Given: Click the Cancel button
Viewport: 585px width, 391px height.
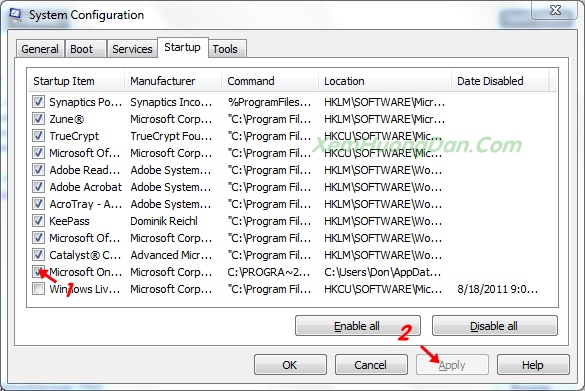Looking at the screenshot, I should (371, 365).
